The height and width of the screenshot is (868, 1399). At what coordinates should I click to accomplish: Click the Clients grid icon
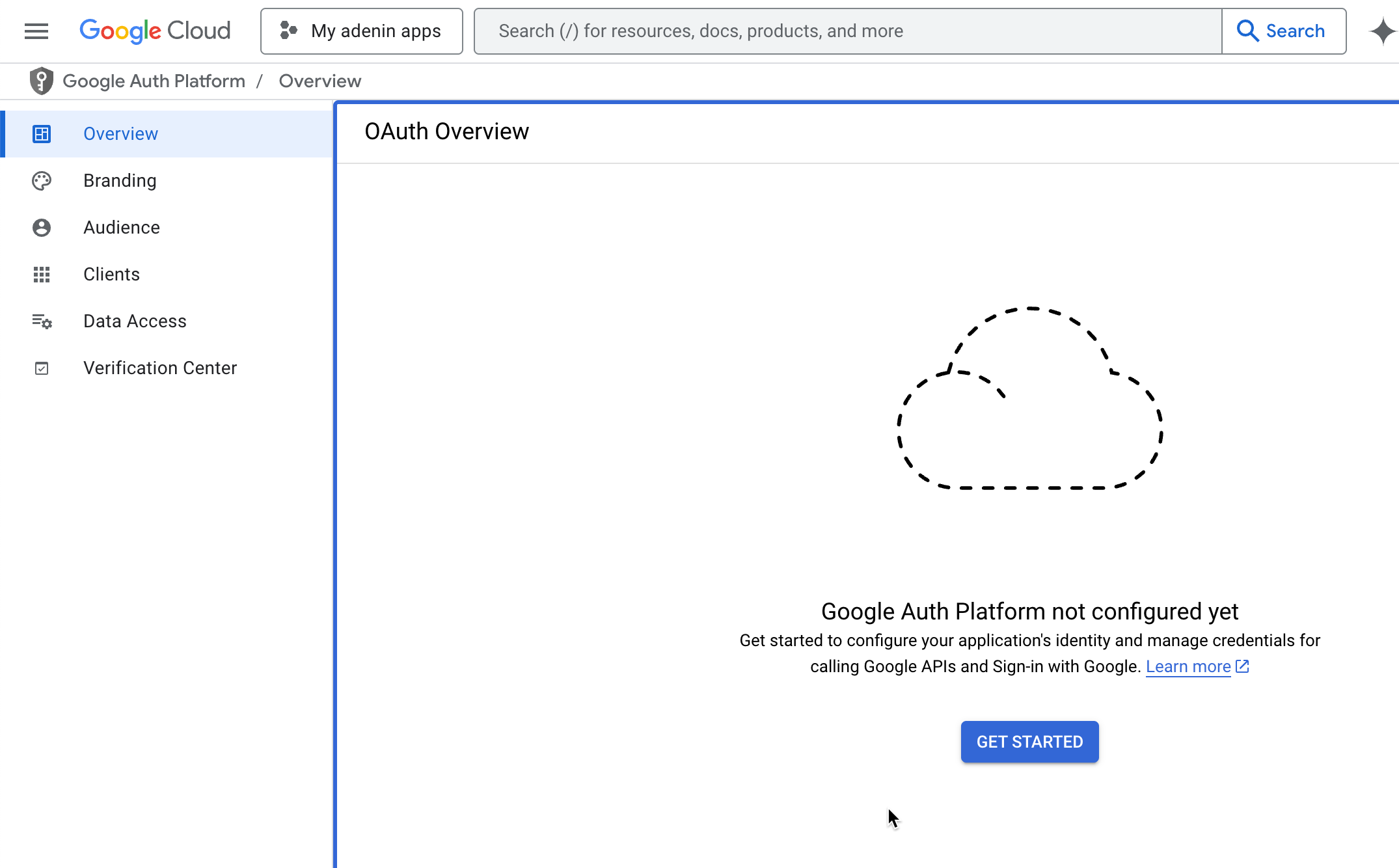click(x=42, y=275)
